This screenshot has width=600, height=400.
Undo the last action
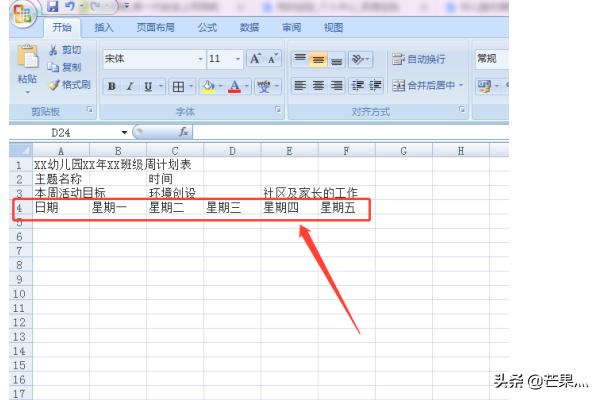[70, 6]
